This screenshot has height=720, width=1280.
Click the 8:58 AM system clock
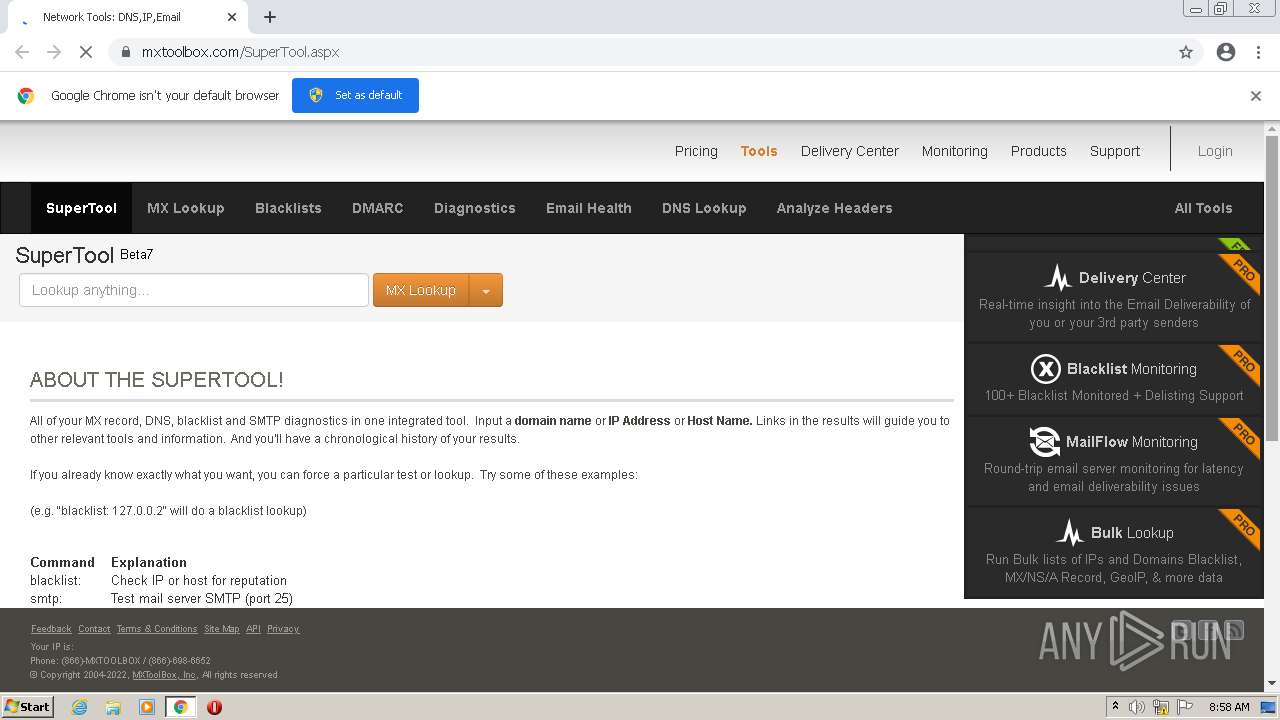click(x=1229, y=707)
